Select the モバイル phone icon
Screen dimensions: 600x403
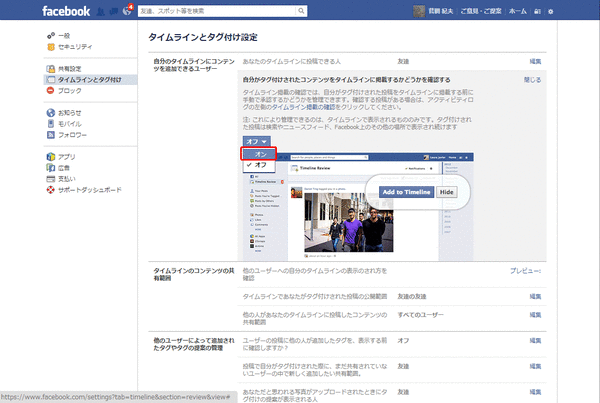[x=51, y=124]
